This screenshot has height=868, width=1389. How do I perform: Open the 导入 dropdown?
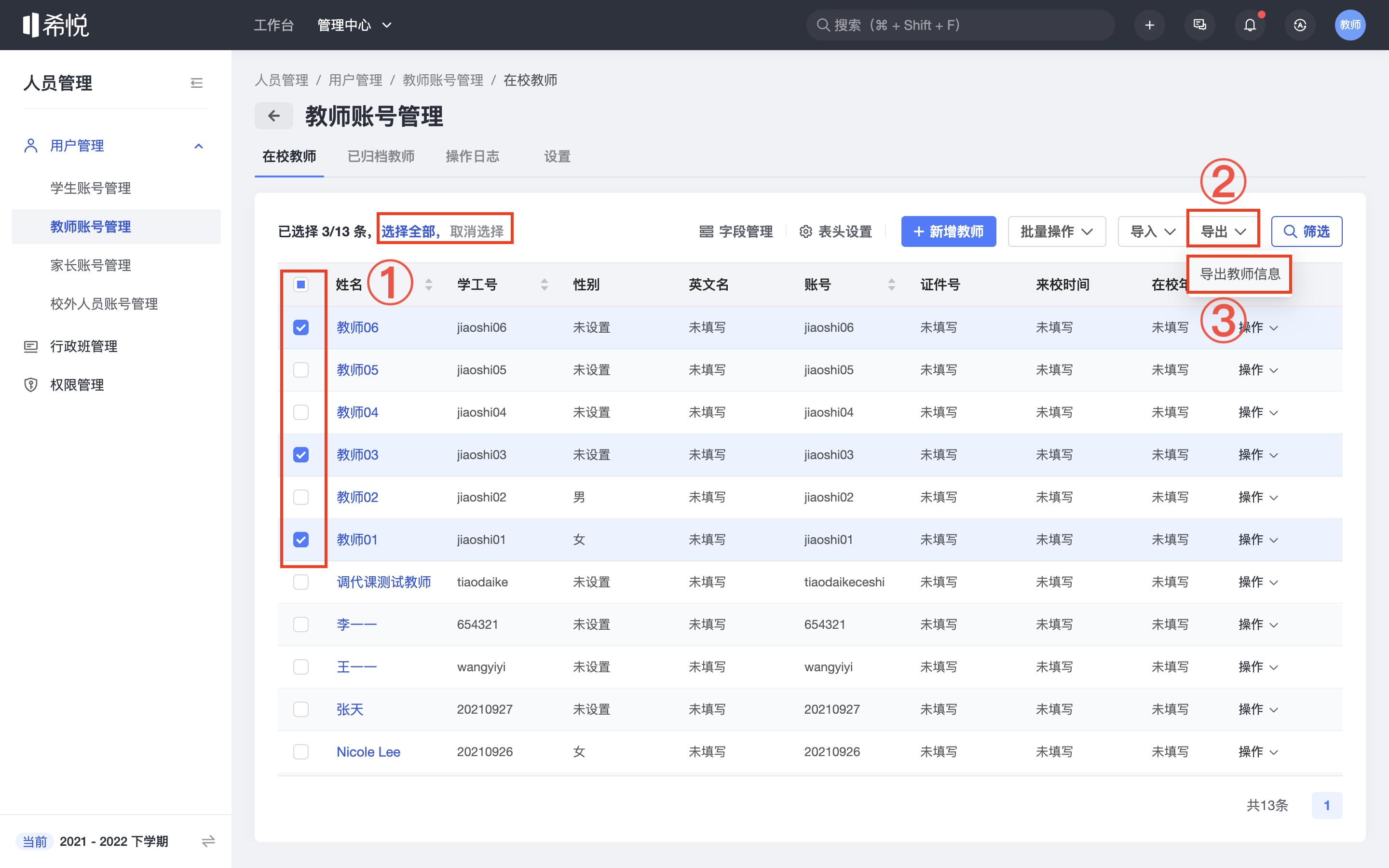pos(1153,231)
